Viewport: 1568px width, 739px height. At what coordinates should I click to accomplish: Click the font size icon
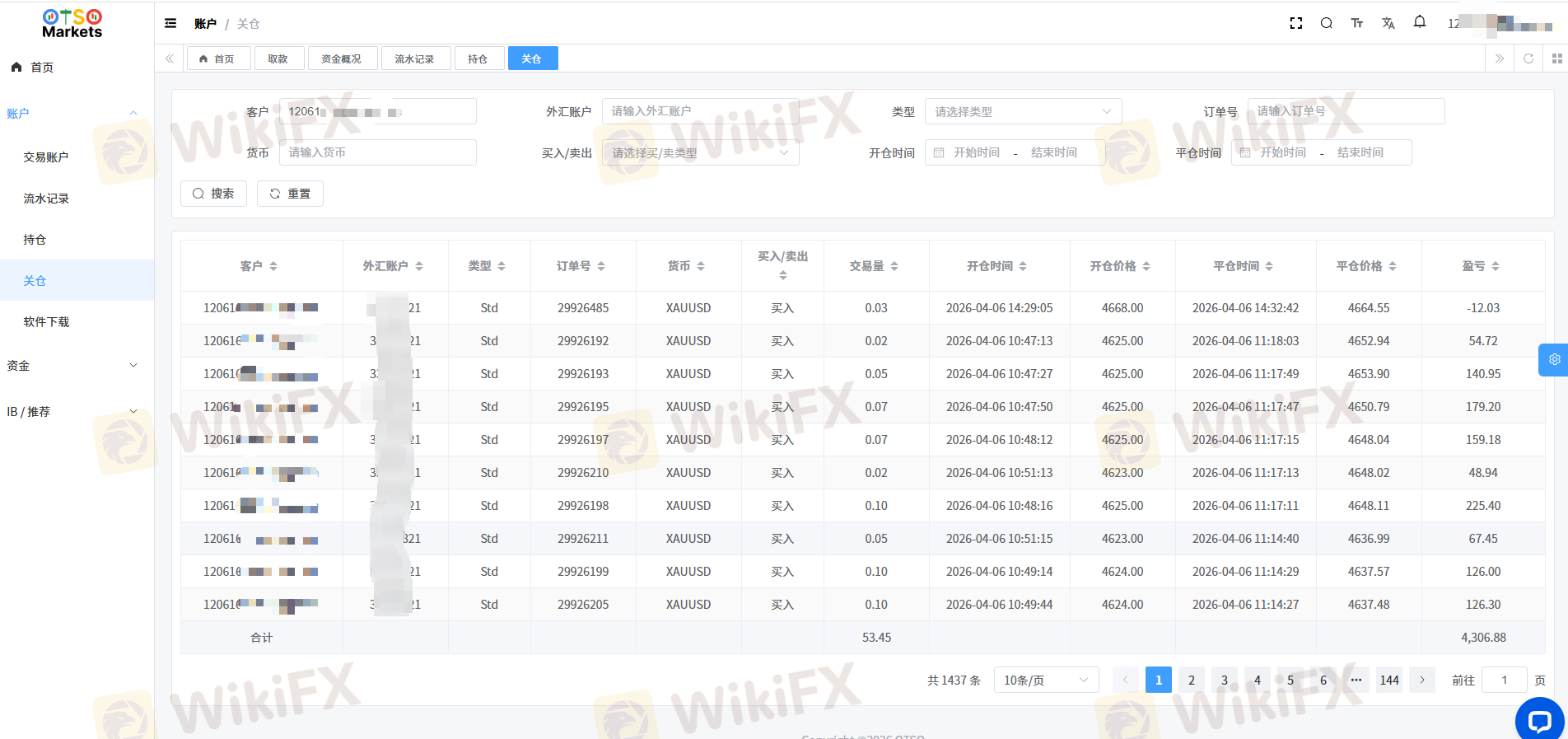click(x=1356, y=24)
